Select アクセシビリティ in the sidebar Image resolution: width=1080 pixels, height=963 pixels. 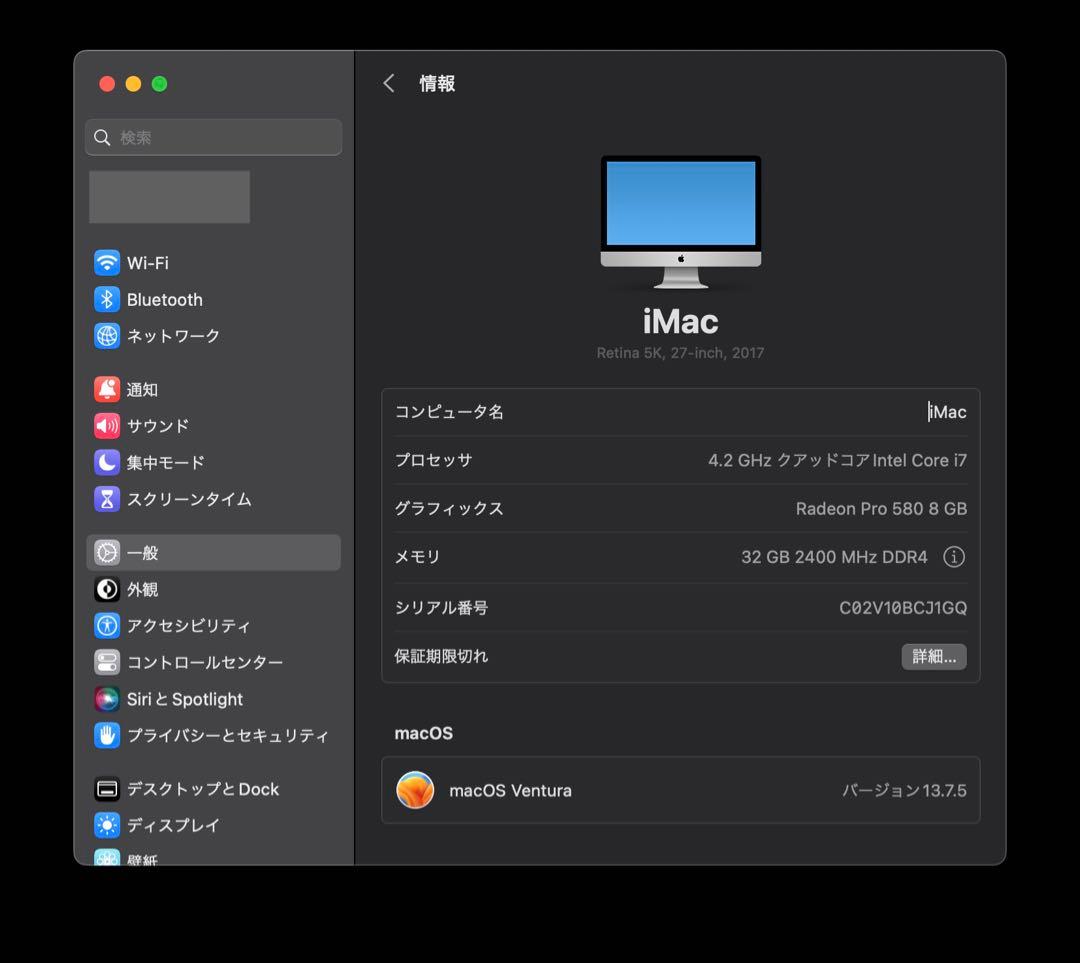pos(106,625)
